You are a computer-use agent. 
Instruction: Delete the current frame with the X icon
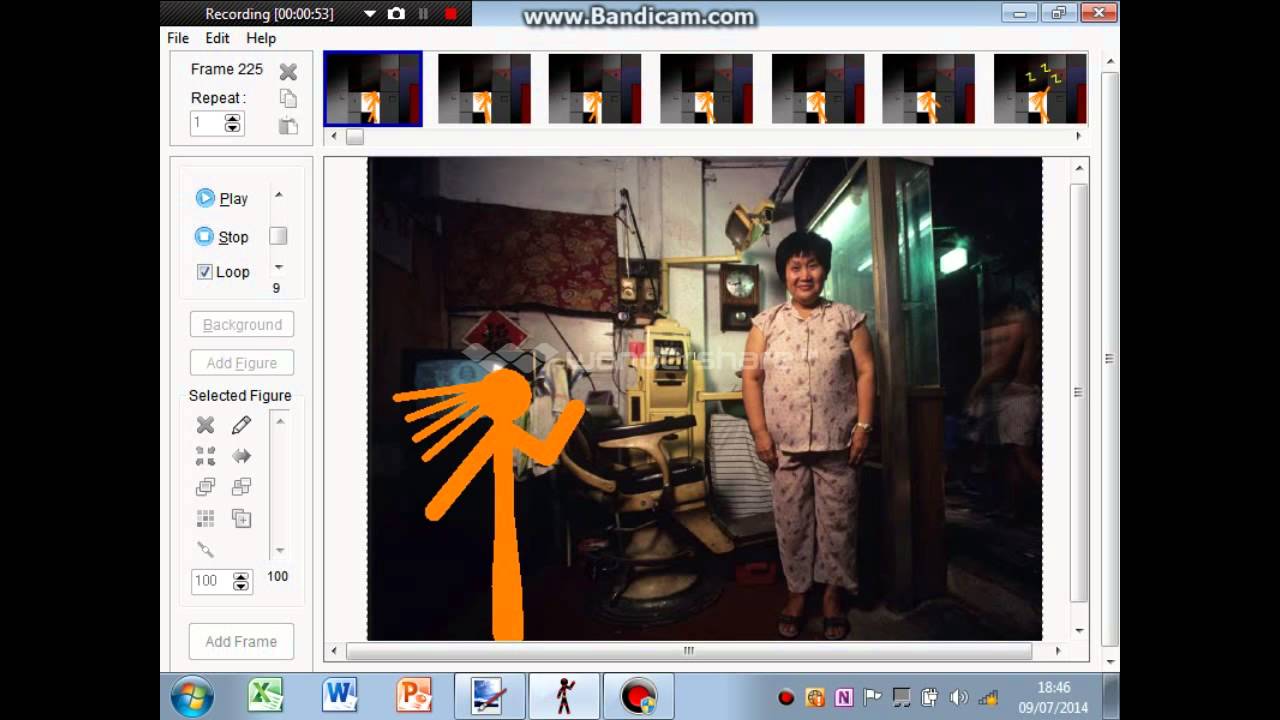[288, 71]
